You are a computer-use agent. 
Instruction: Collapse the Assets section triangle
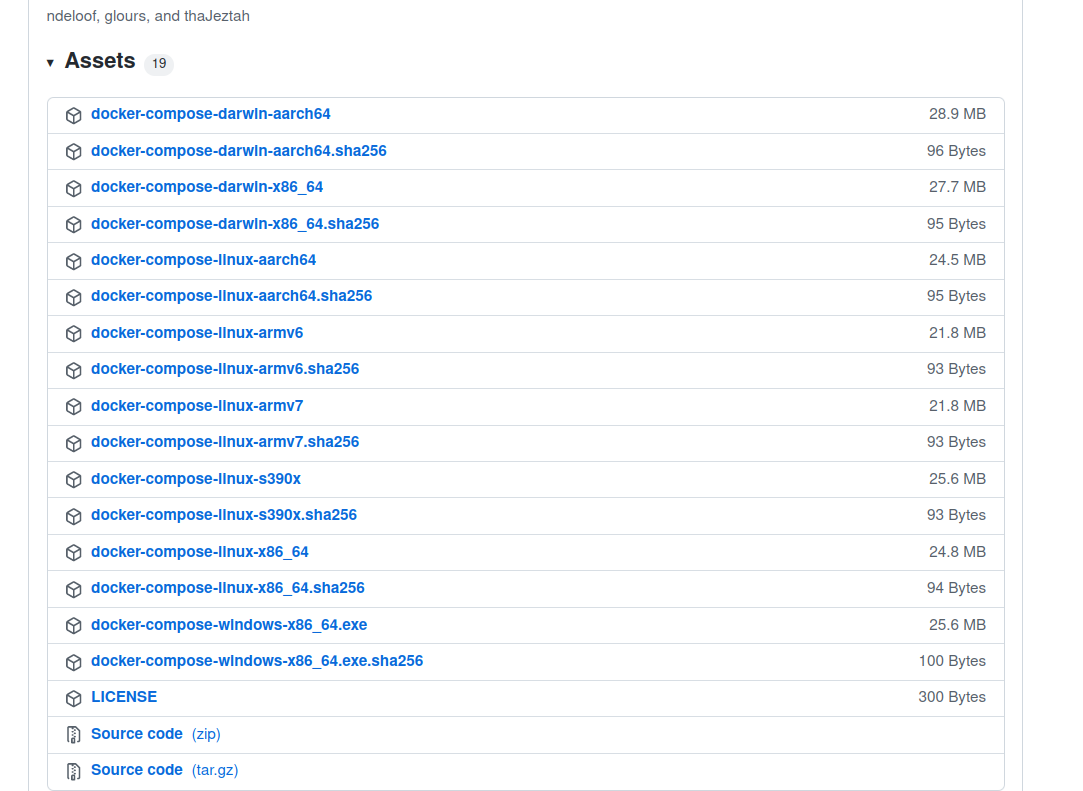click(x=50, y=63)
